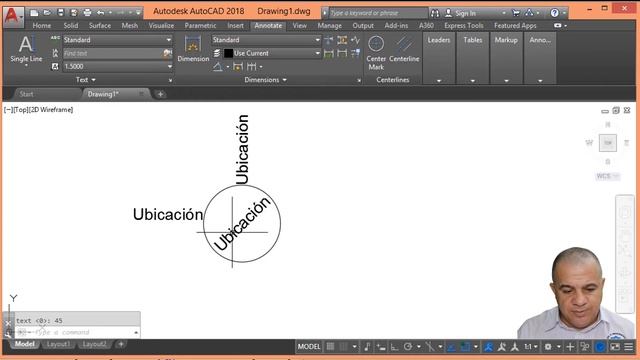Click the Continue dimension icon
Viewport: 640px width, 360px height.
[251, 67]
